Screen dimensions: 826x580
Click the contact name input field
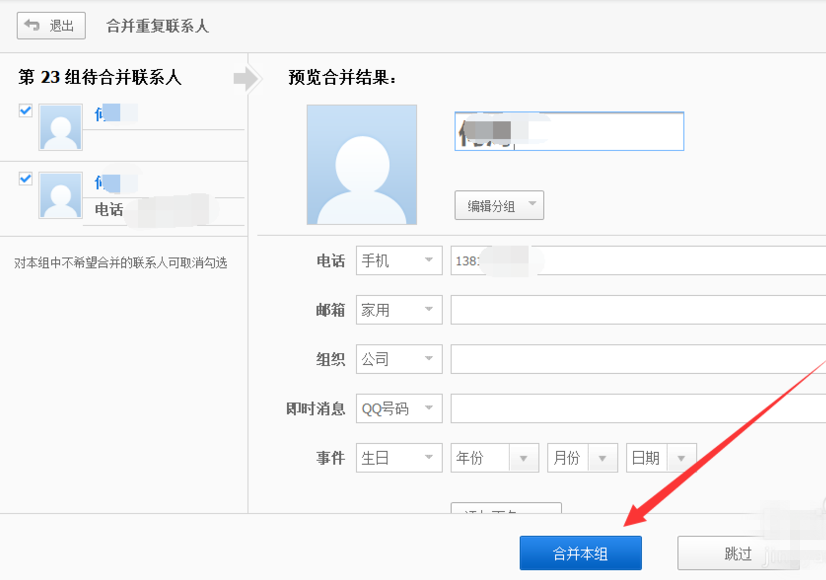tap(568, 131)
